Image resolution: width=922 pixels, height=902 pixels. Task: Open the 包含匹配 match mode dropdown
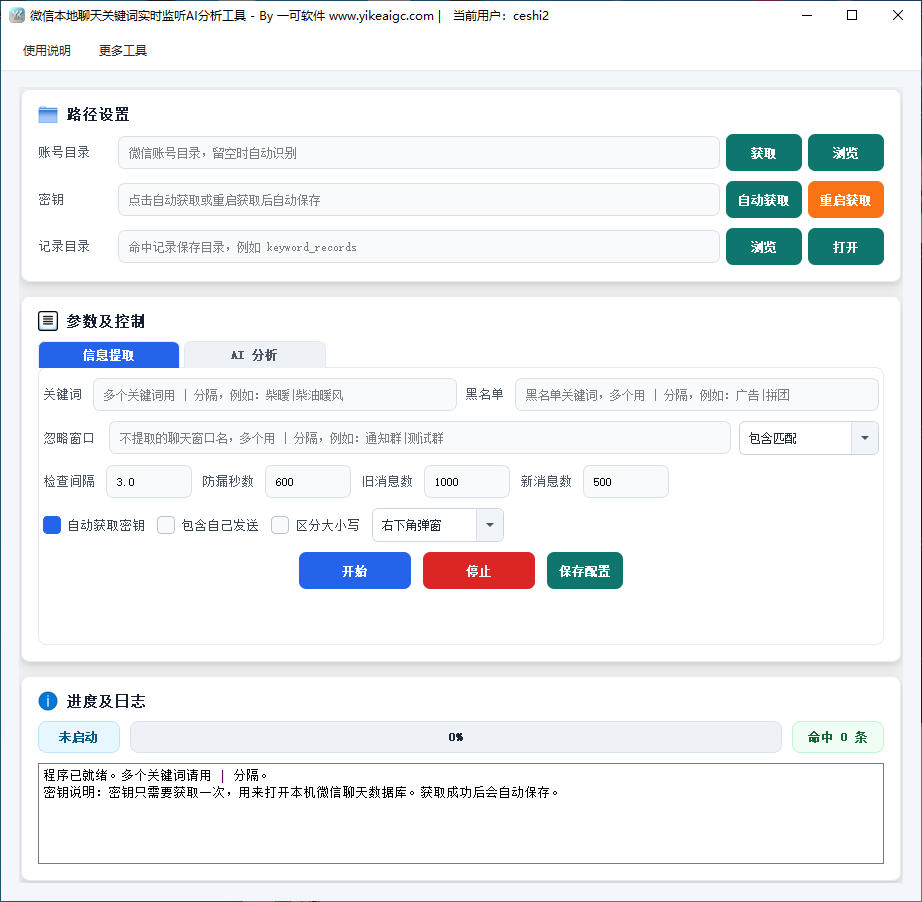(809, 438)
